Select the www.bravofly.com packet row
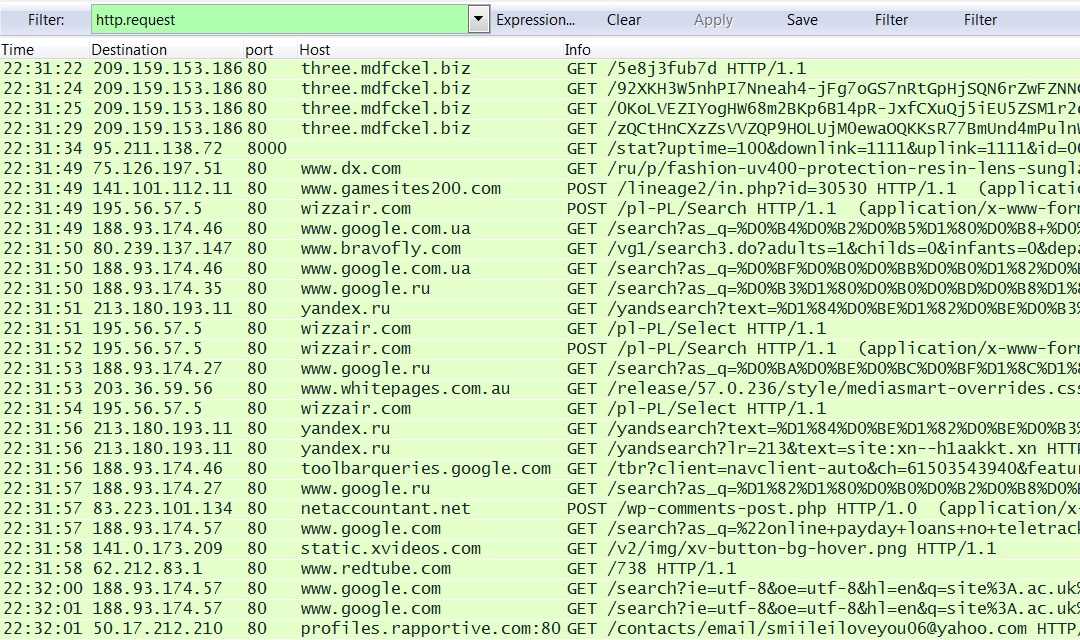Image resolution: width=1080 pixels, height=640 pixels. click(380, 249)
